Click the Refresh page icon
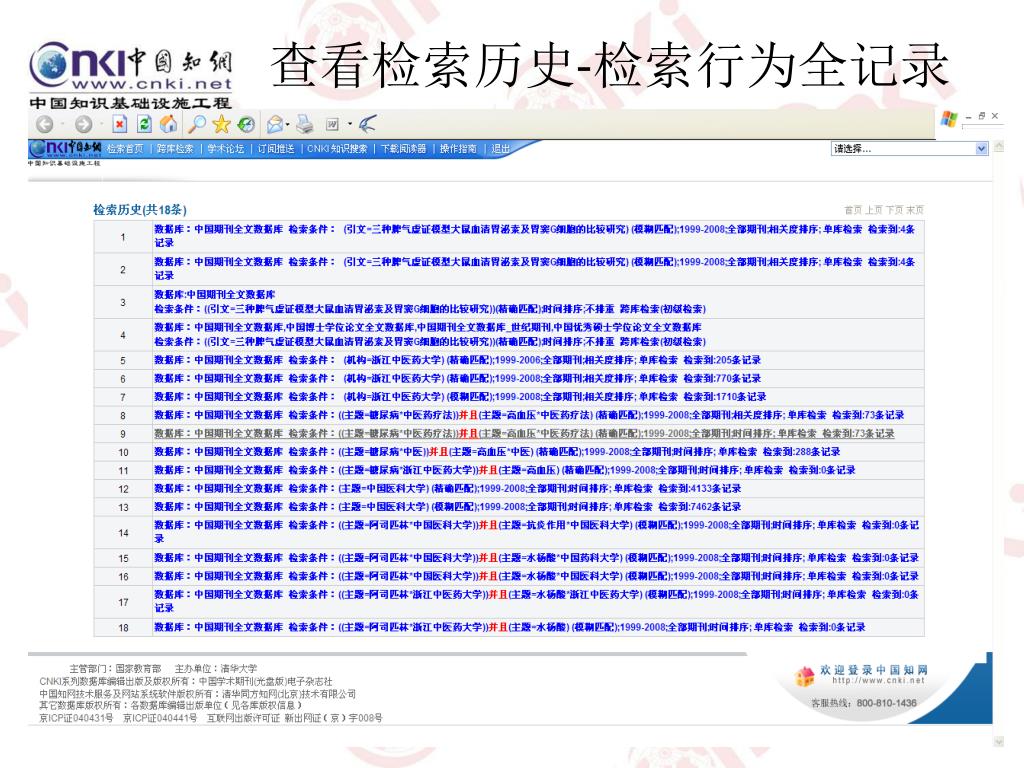This screenshot has height=768, width=1024. 144,124
